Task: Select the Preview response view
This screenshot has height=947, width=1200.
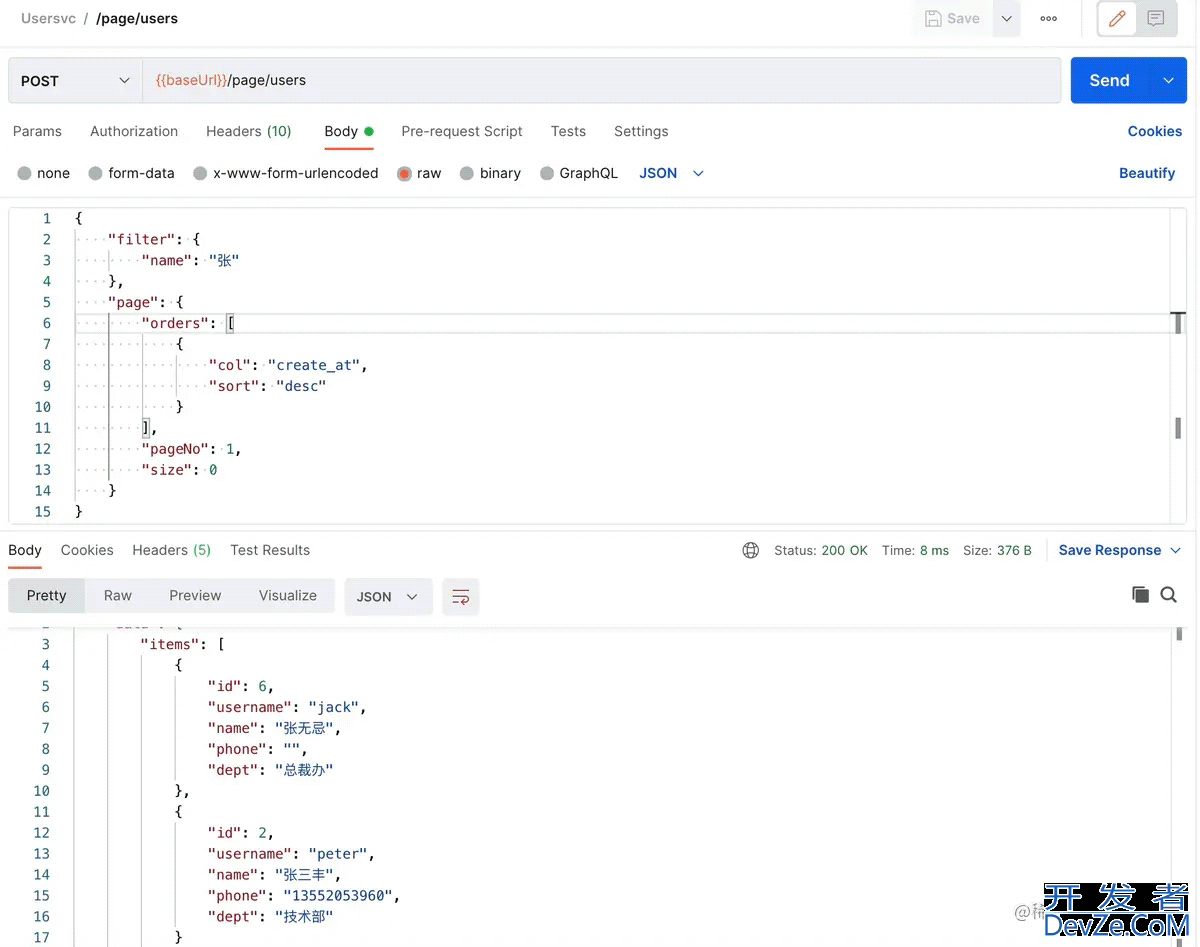Action: point(195,595)
